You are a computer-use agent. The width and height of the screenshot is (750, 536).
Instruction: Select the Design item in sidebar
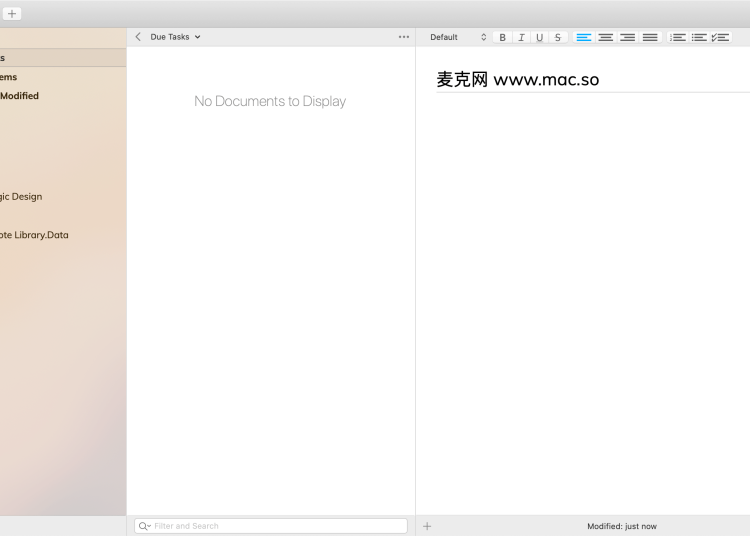tap(20, 196)
